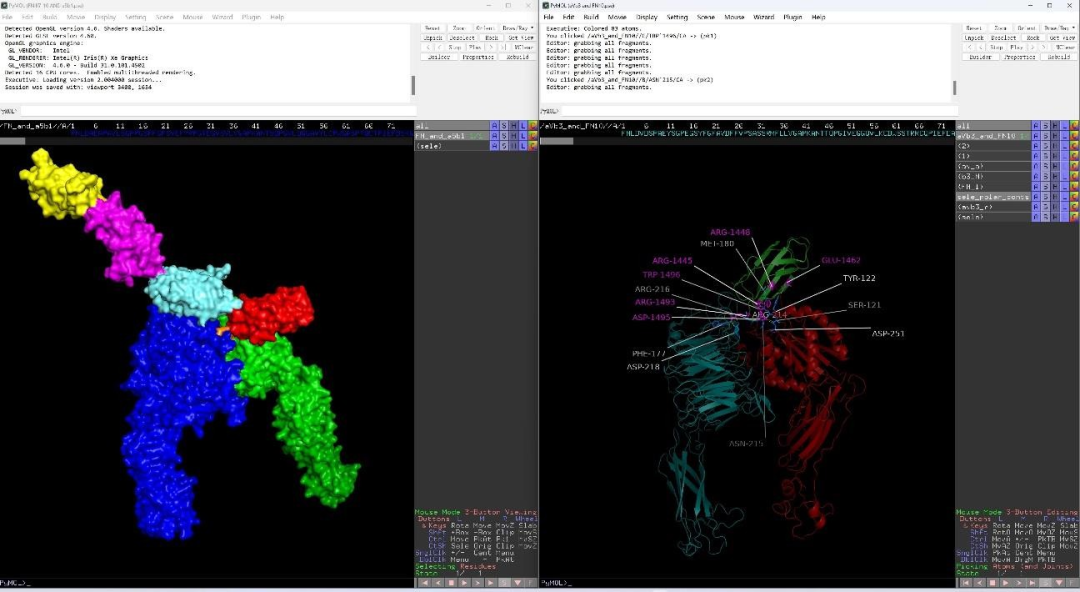Click log scrollbar in aVb3_and_FN10 window
Viewport: 1080px width, 592px height.
tap(955, 88)
